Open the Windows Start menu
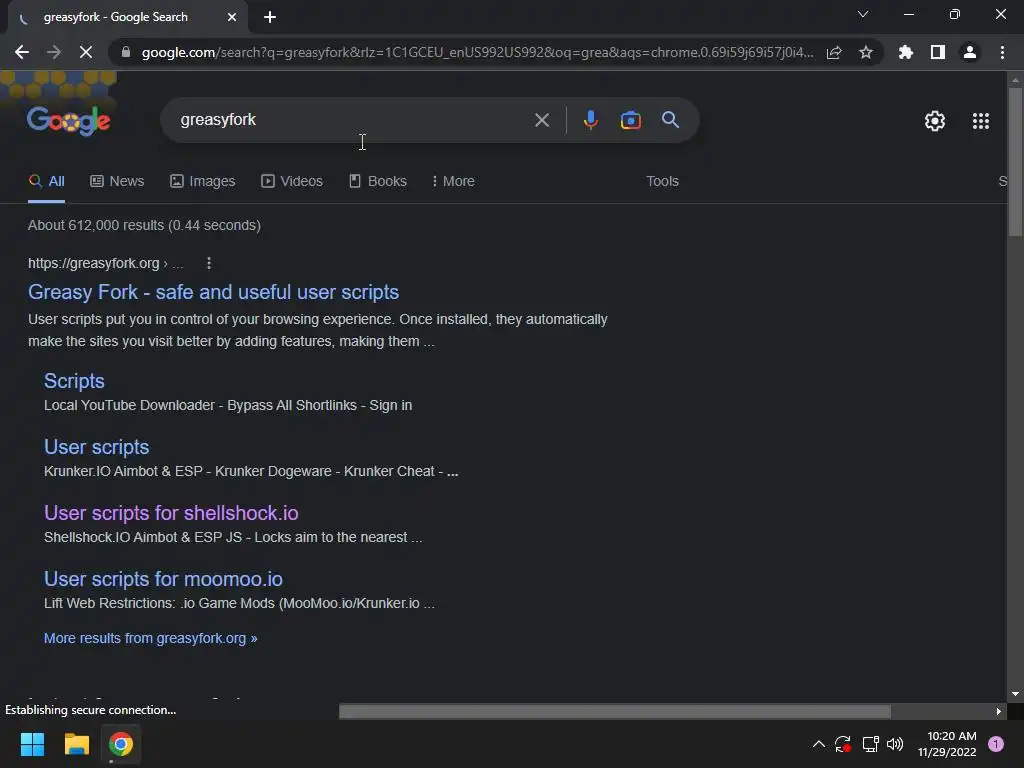 click(32, 744)
